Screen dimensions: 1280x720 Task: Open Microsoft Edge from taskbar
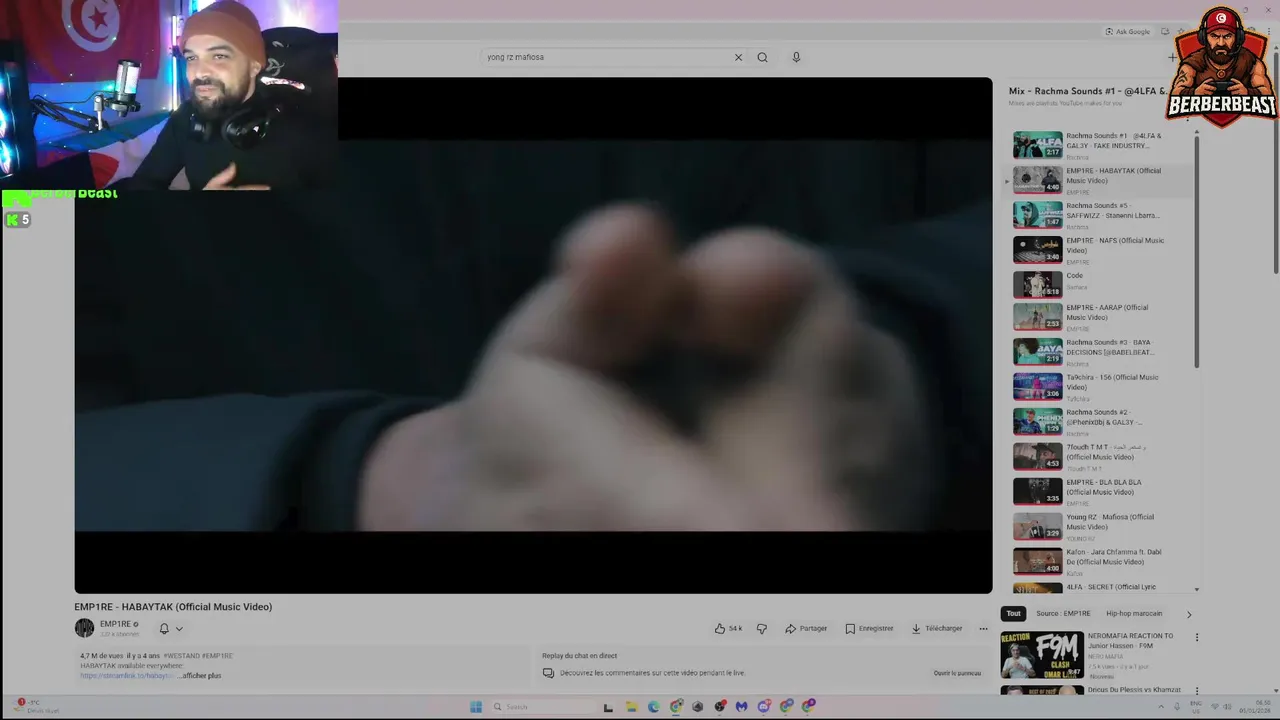[x=653, y=707]
